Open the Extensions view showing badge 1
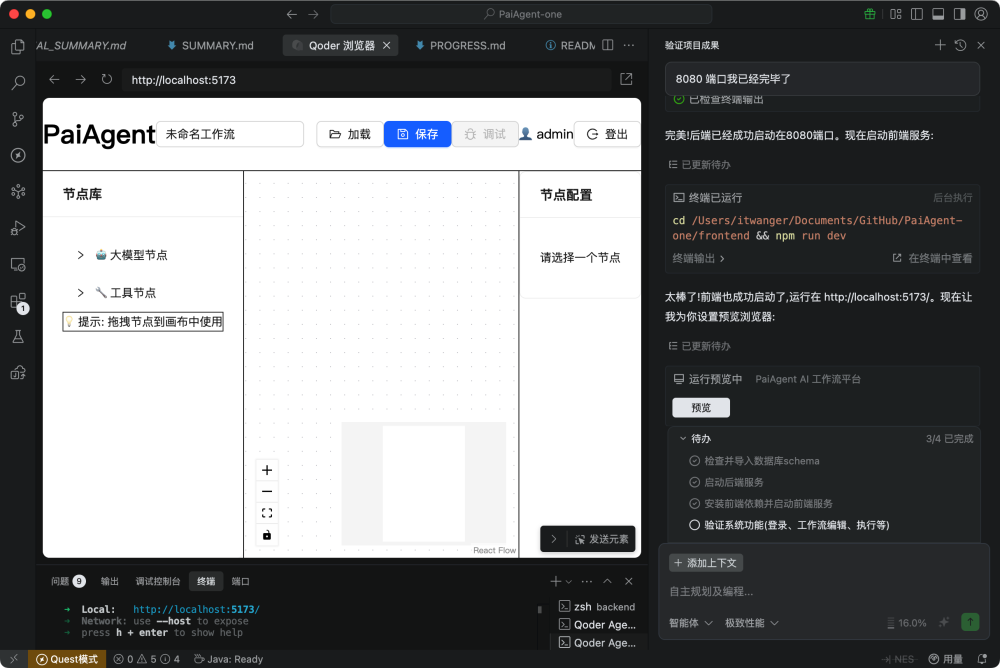The width and height of the screenshot is (1000, 668). coord(17,300)
